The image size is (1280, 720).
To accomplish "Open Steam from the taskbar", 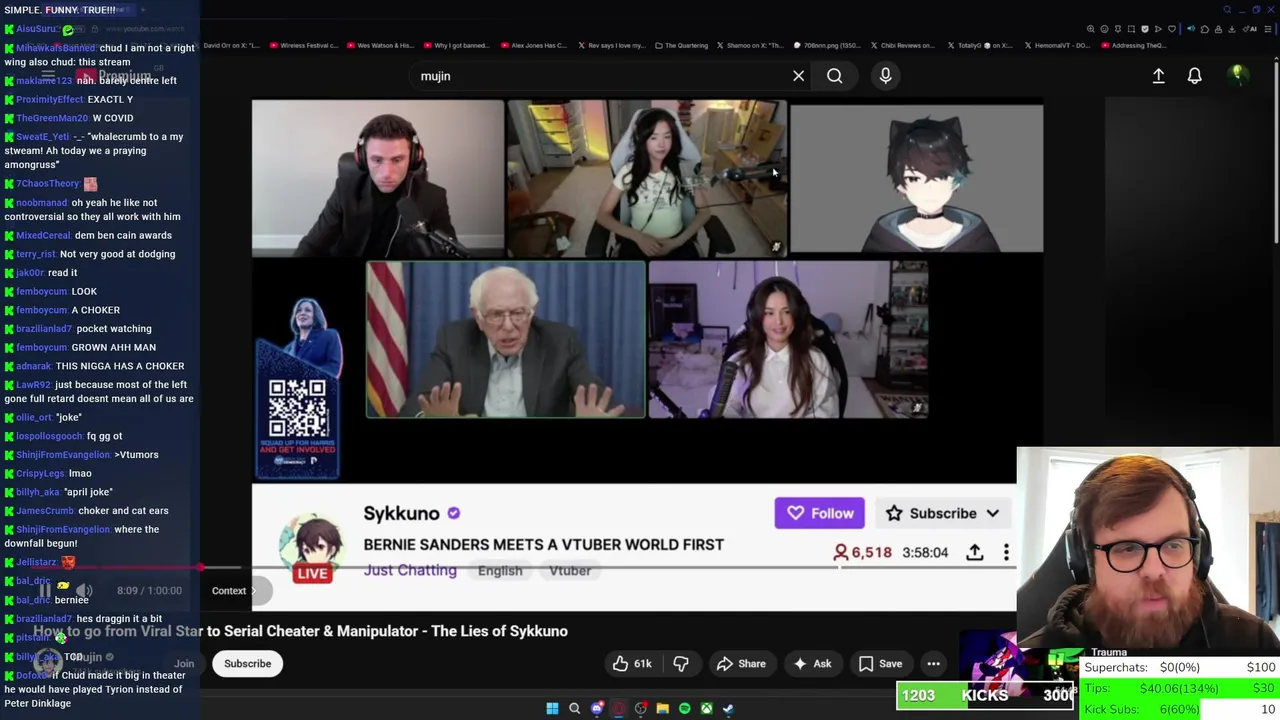I will coord(728,709).
